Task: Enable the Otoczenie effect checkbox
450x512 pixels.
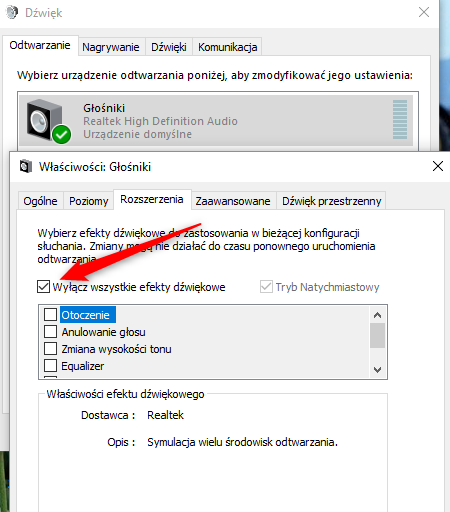Action: click(50, 314)
